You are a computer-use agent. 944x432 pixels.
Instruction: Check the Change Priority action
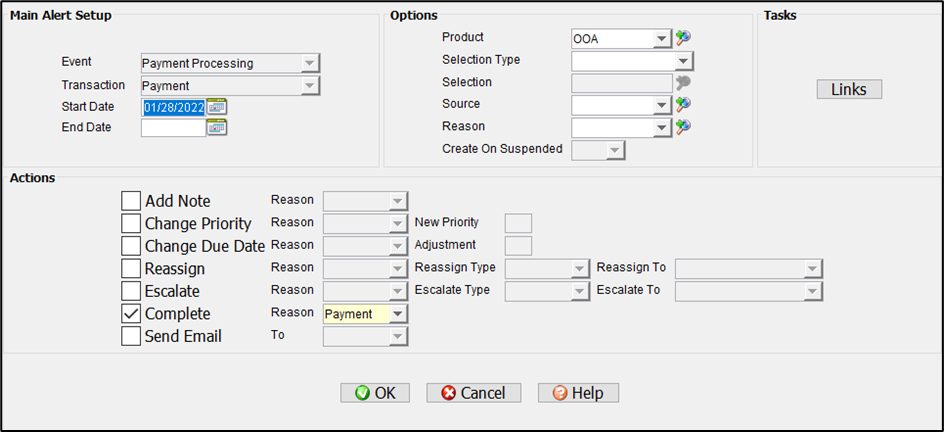(131, 223)
